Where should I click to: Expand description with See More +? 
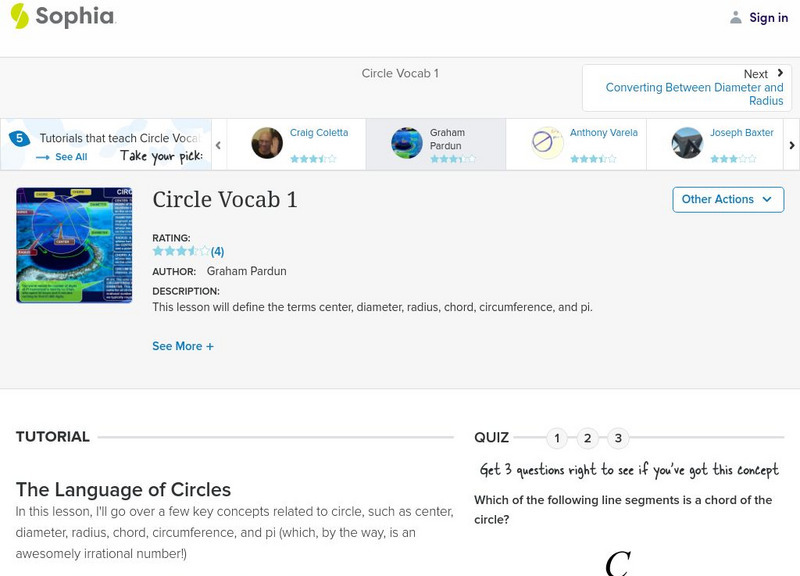tap(183, 346)
